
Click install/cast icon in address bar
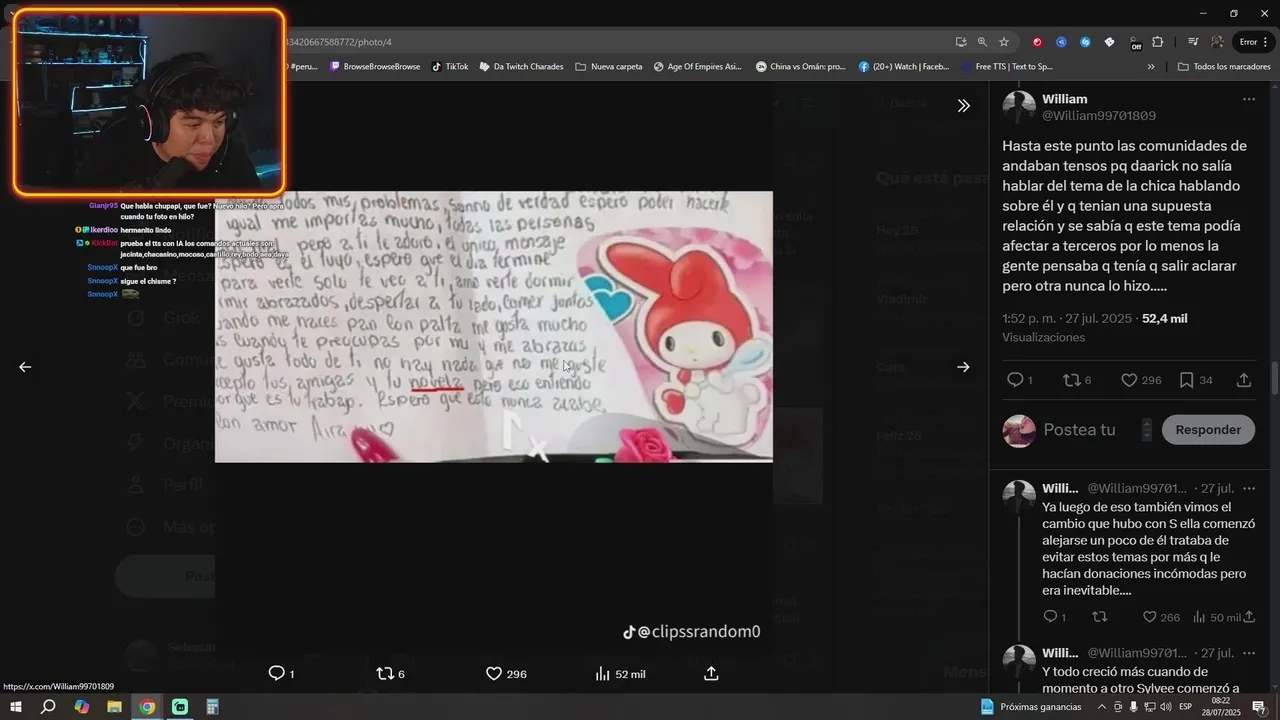[960, 42]
